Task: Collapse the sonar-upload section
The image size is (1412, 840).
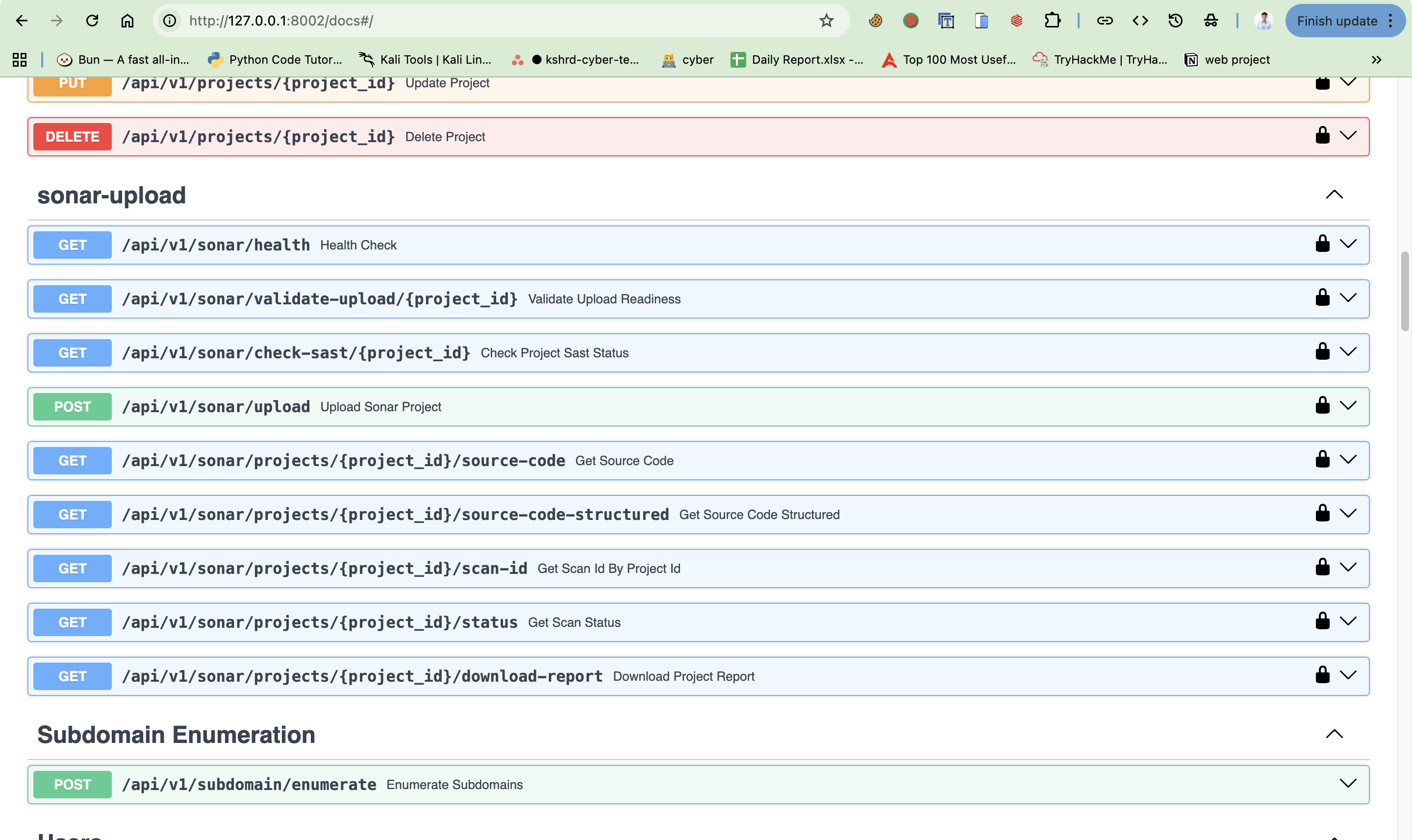Action: [1334, 195]
